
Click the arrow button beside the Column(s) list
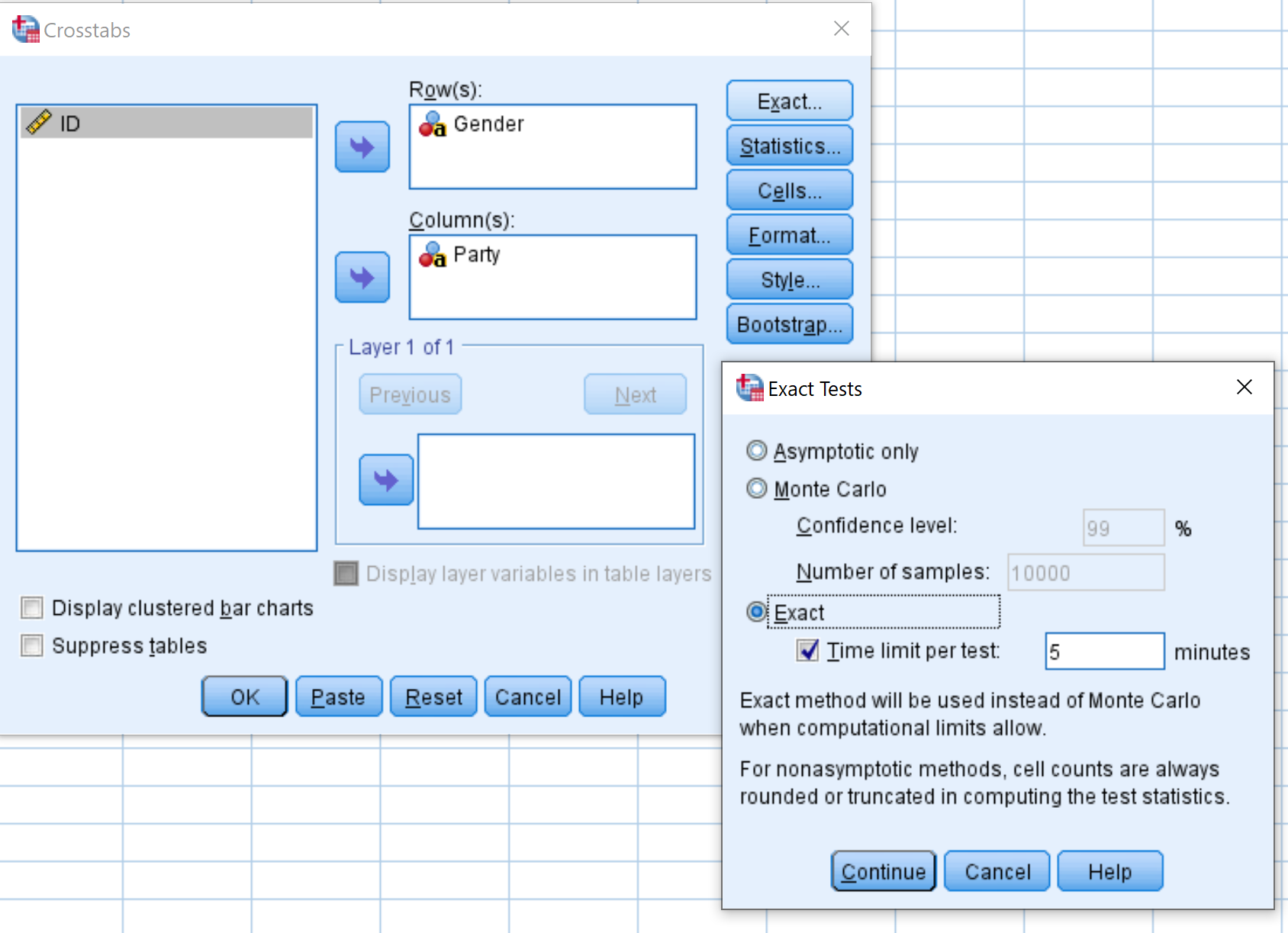pyautogui.click(x=362, y=277)
